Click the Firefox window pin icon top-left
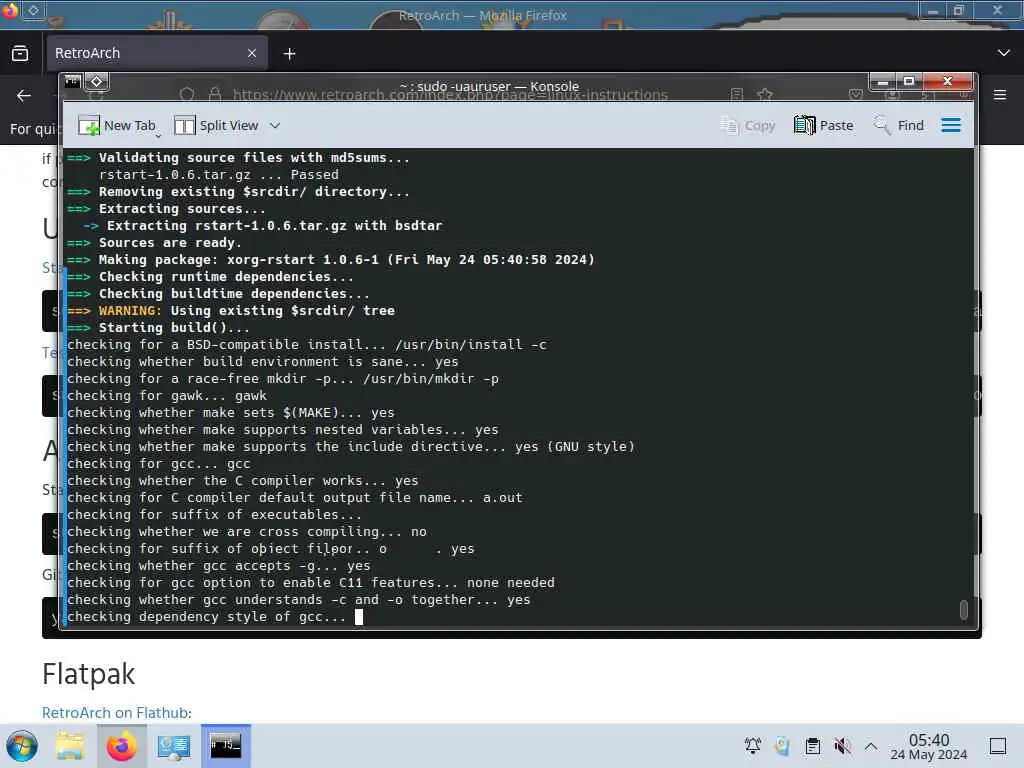Viewport: 1024px width, 768px height. (x=33, y=10)
